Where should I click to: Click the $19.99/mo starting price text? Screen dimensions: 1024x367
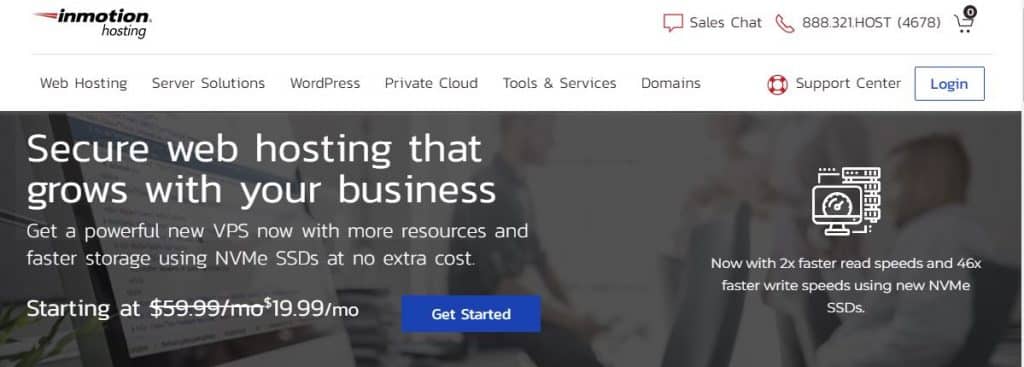click(312, 308)
